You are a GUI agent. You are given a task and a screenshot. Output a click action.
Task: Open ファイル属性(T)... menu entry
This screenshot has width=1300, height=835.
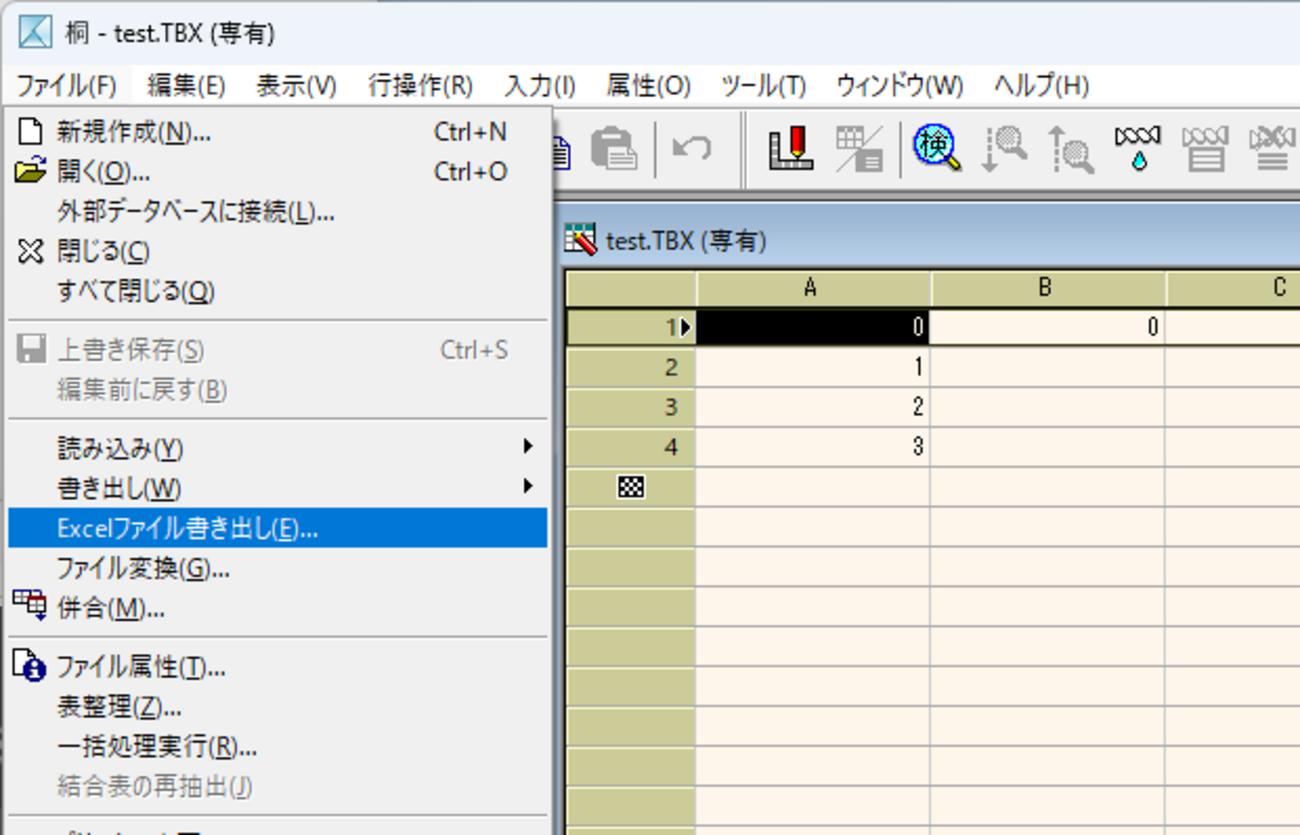point(278,666)
